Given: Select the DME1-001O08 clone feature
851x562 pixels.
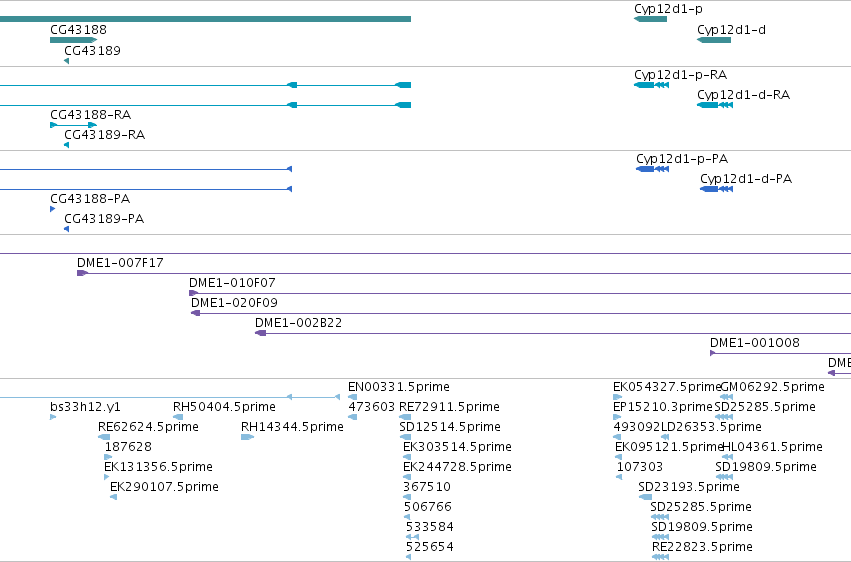Looking at the screenshot, I should click(780, 354).
